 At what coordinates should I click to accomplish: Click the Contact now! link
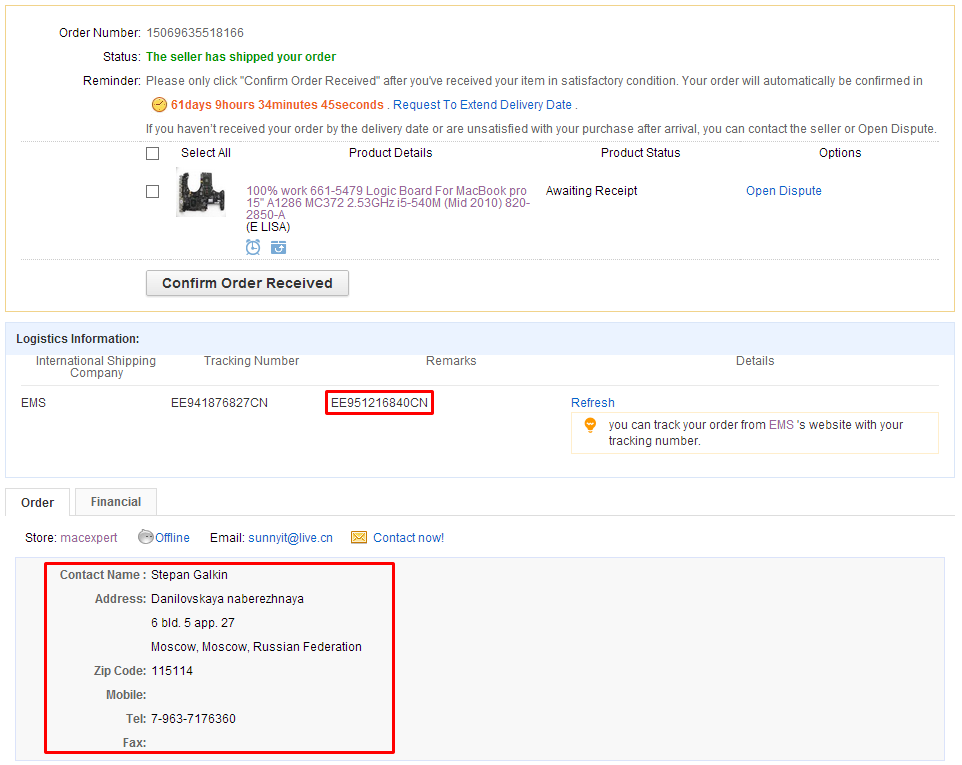408,538
